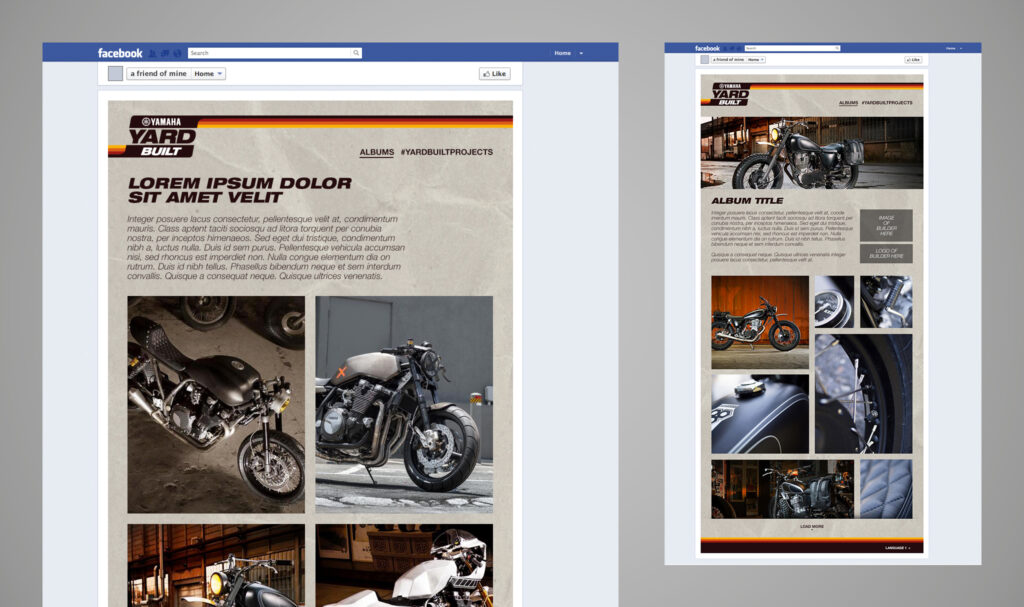Select #YARDBUILTPROJECTS tab in left page

[446, 152]
